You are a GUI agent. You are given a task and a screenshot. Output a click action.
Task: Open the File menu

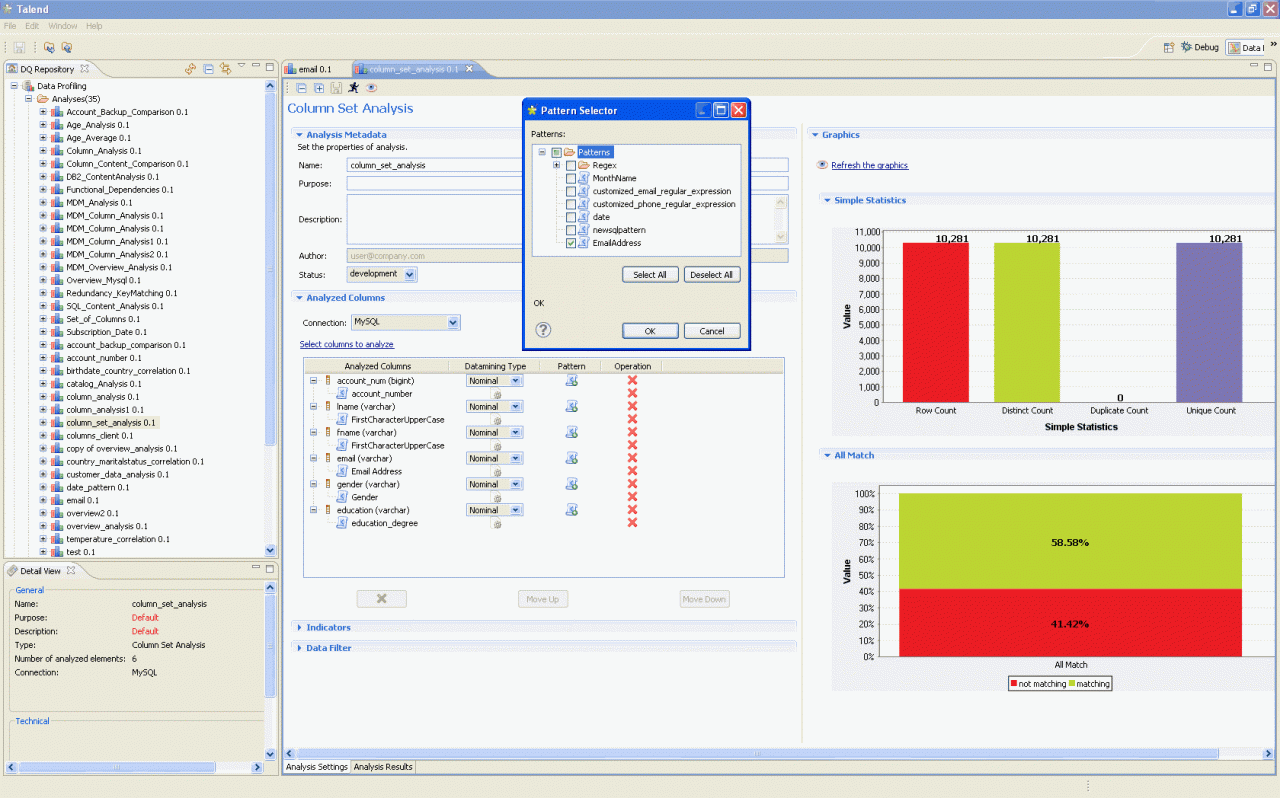tap(10, 25)
